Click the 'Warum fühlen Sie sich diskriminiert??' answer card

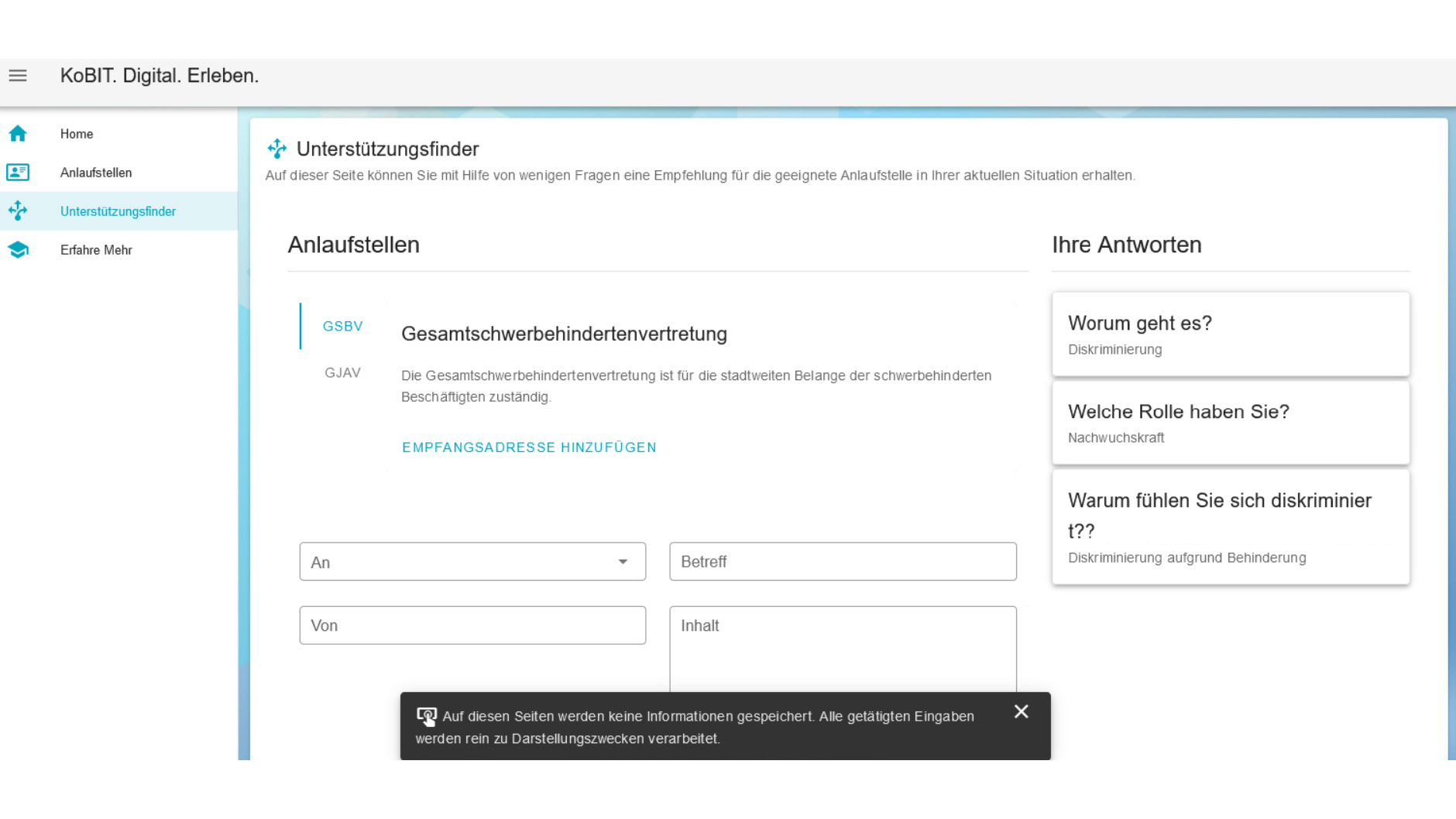click(1230, 527)
